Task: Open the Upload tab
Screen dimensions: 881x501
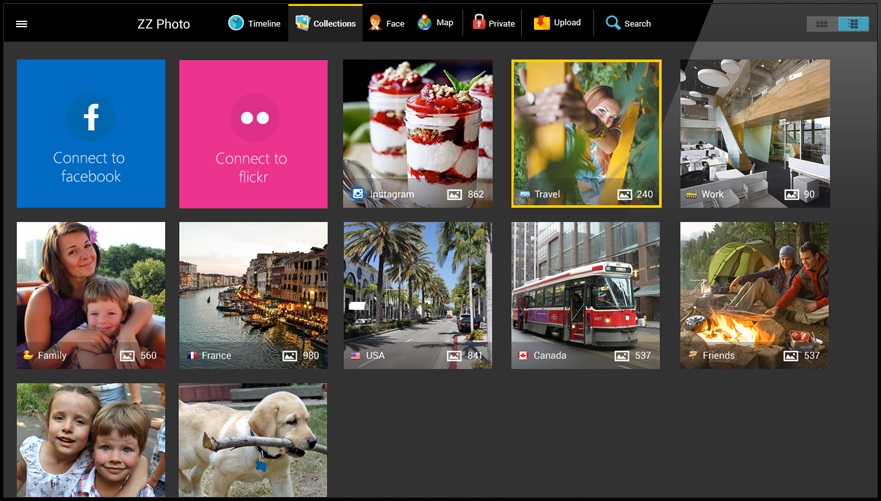Action: click(x=557, y=23)
